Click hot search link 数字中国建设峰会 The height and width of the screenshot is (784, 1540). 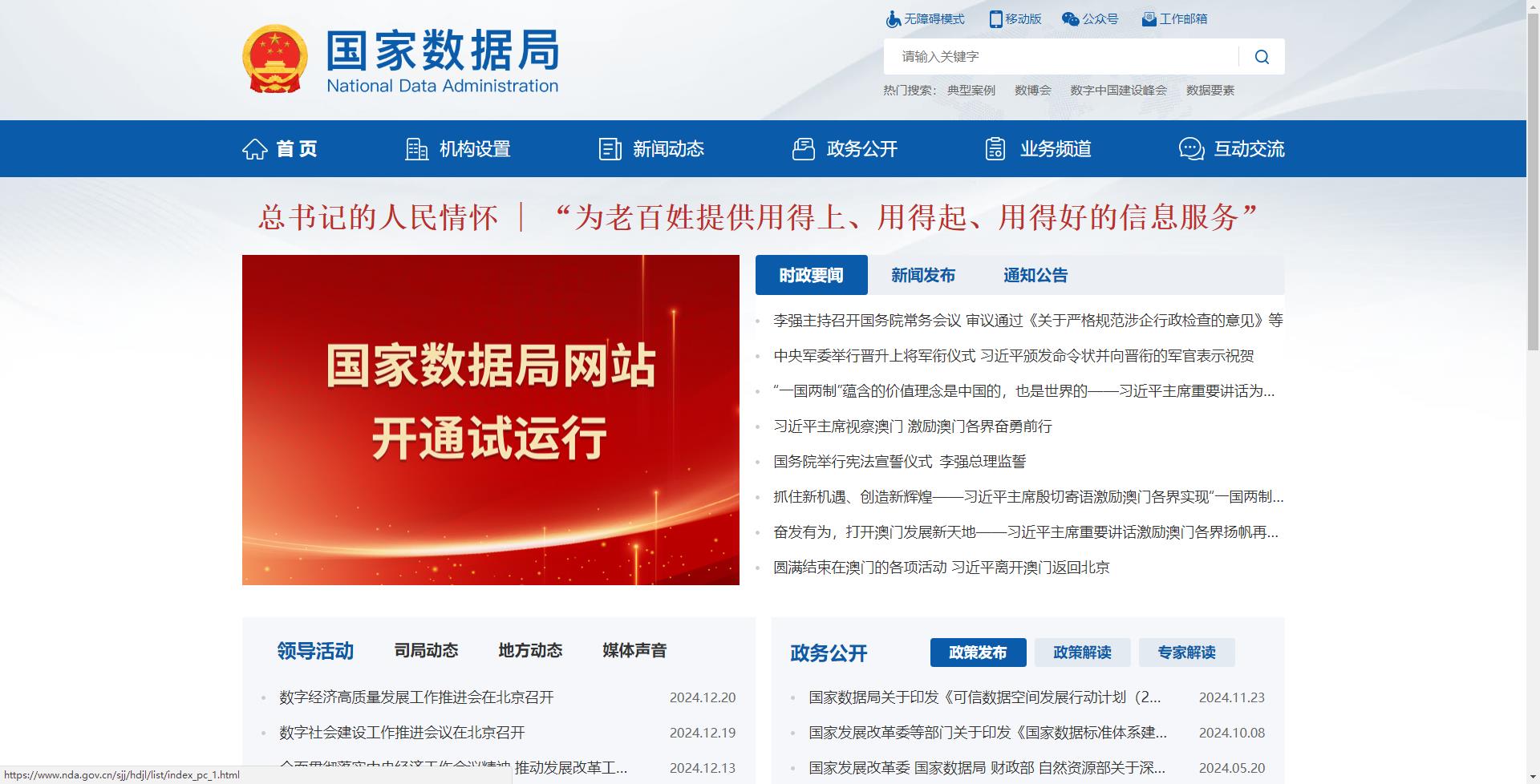click(1118, 91)
